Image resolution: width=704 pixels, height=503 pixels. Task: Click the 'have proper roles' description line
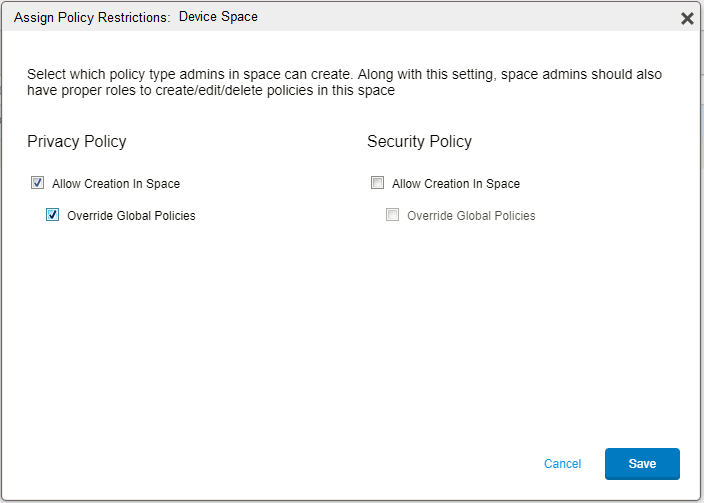(211, 91)
